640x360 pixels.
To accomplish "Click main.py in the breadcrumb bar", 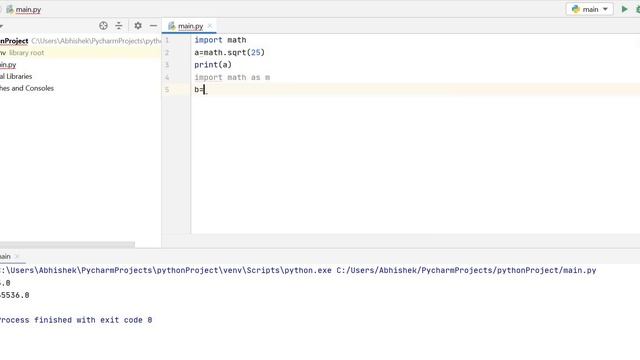I will pos(28,9).
